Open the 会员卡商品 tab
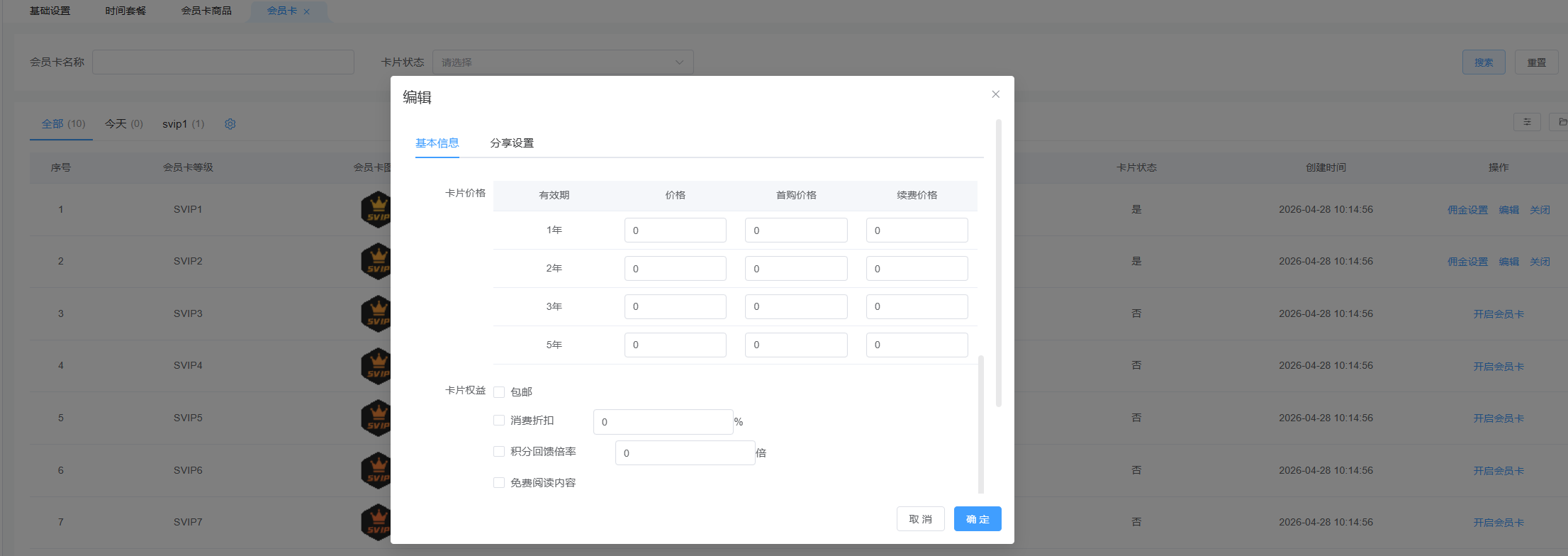The height and width of the screenshot is (556, 1568). pos(206,11)
